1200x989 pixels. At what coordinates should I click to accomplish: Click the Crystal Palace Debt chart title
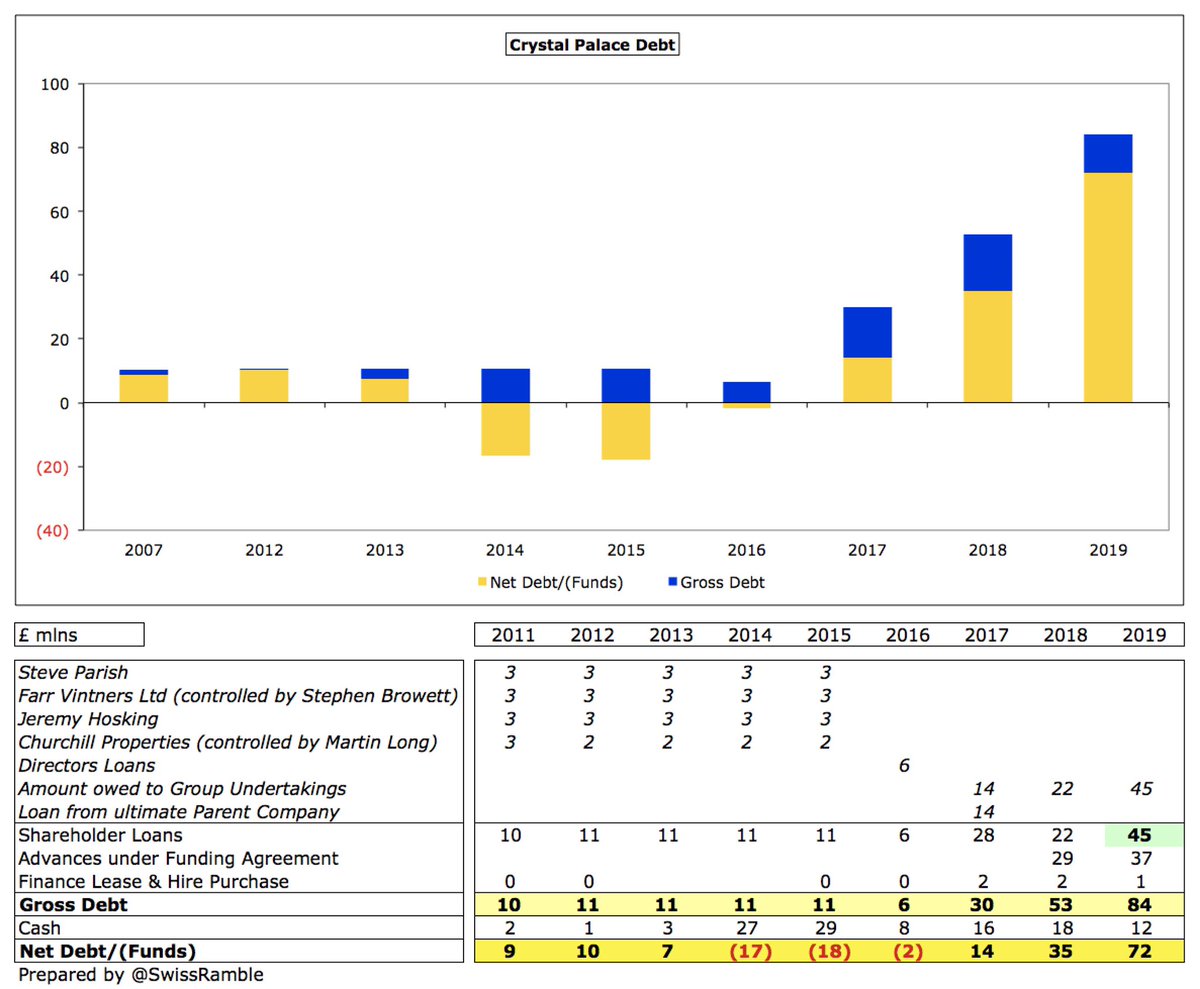click(x=594, y=45)
